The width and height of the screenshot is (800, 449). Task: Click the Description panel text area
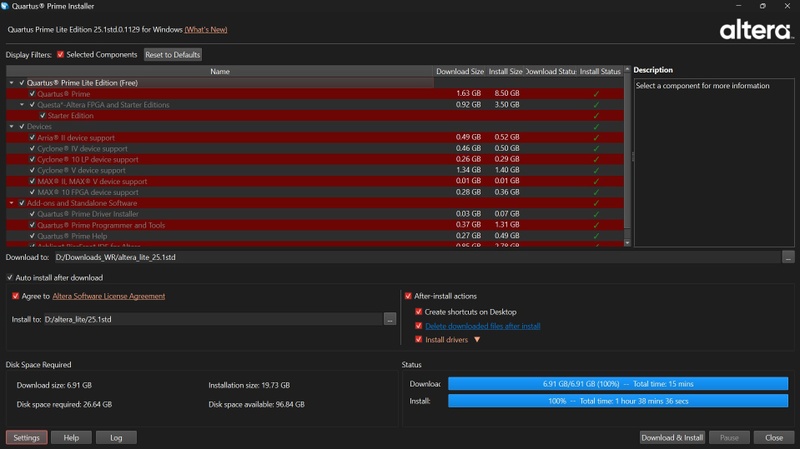(714, 163)
